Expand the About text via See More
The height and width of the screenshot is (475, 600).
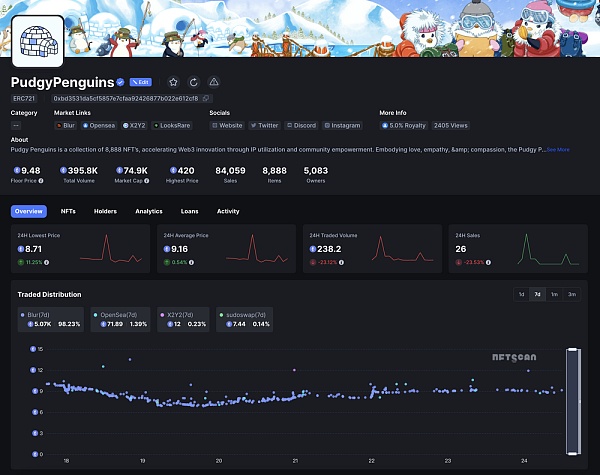[x=558, y=149]
